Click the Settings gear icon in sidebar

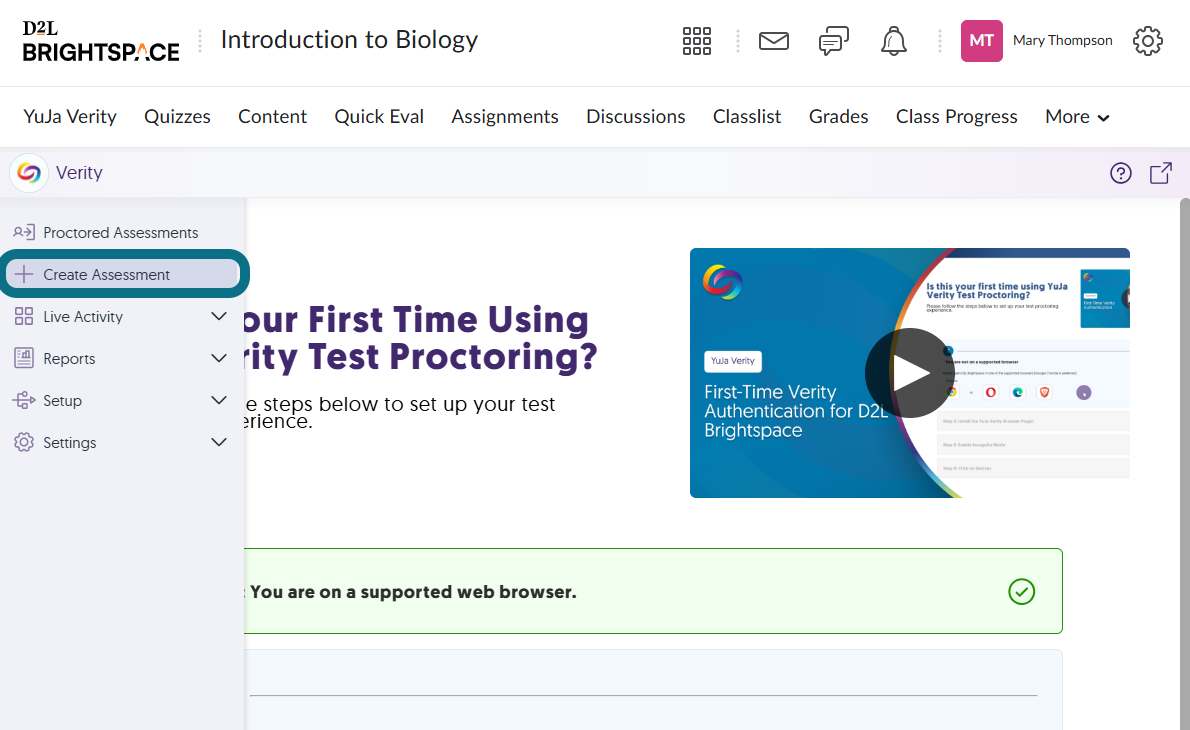click(24, 442)
